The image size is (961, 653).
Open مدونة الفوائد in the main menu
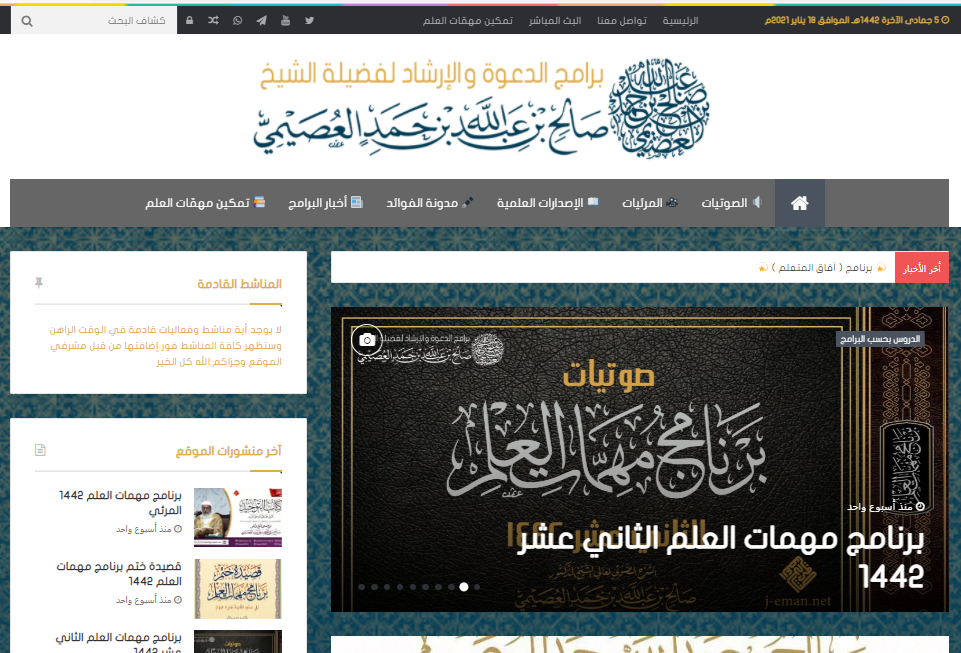point(430,203)
